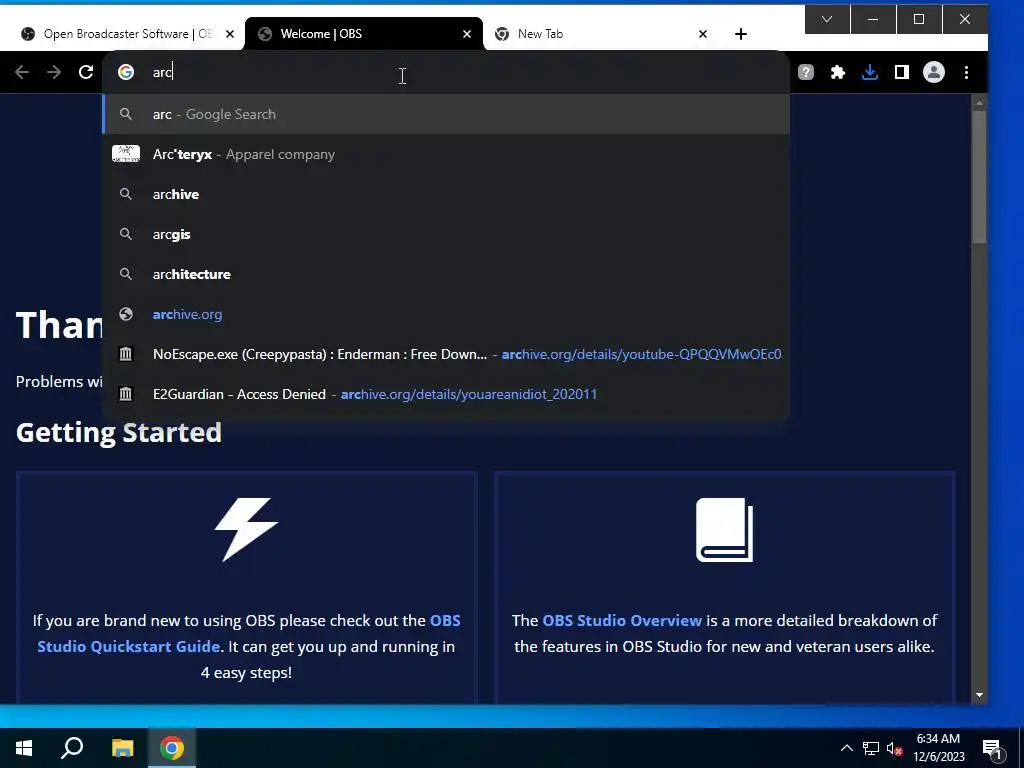Open the OBS Studio Overview link

pos(622,620)
